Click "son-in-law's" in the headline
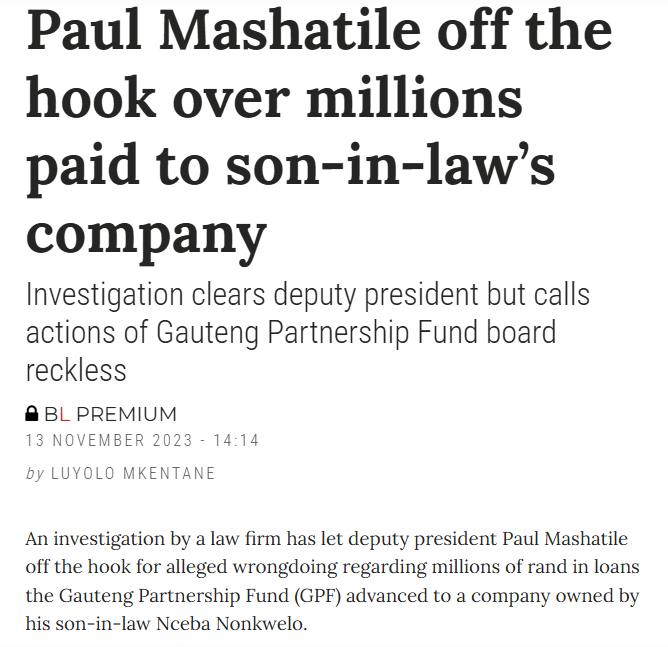This screenshot has width=668, height=647. (390, 166)
